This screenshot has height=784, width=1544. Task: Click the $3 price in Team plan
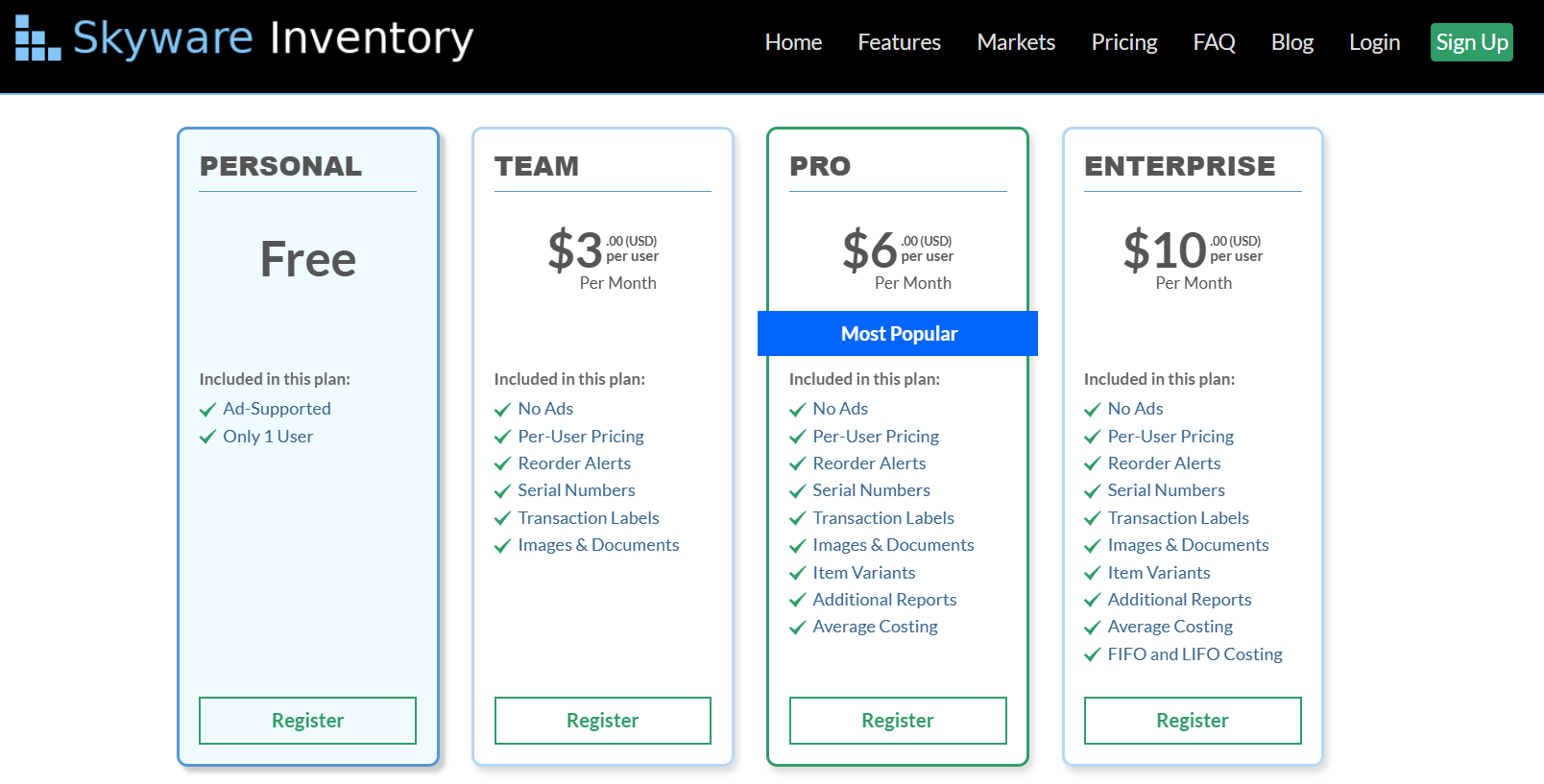(x=575, y=250)
